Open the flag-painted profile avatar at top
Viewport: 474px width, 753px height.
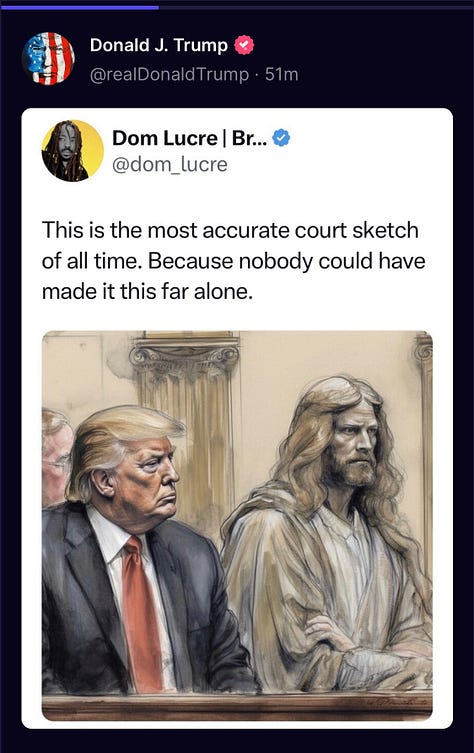tap(48, 58)
